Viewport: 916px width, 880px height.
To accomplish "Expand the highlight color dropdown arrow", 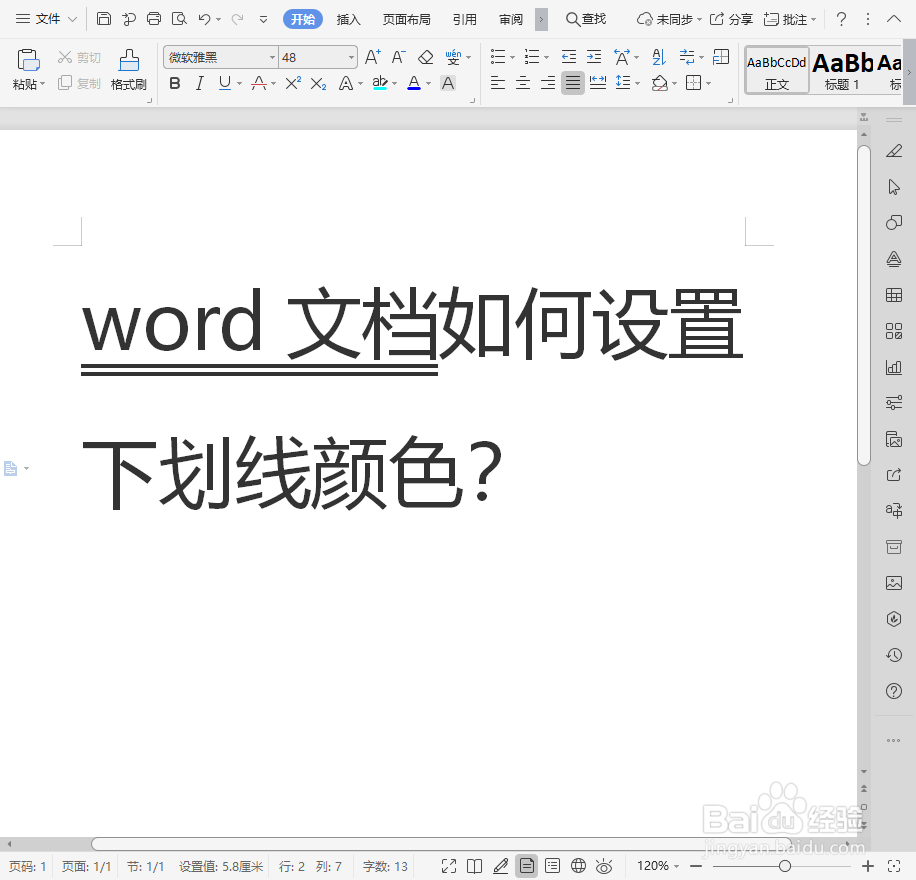I will (x=395, y=84).
